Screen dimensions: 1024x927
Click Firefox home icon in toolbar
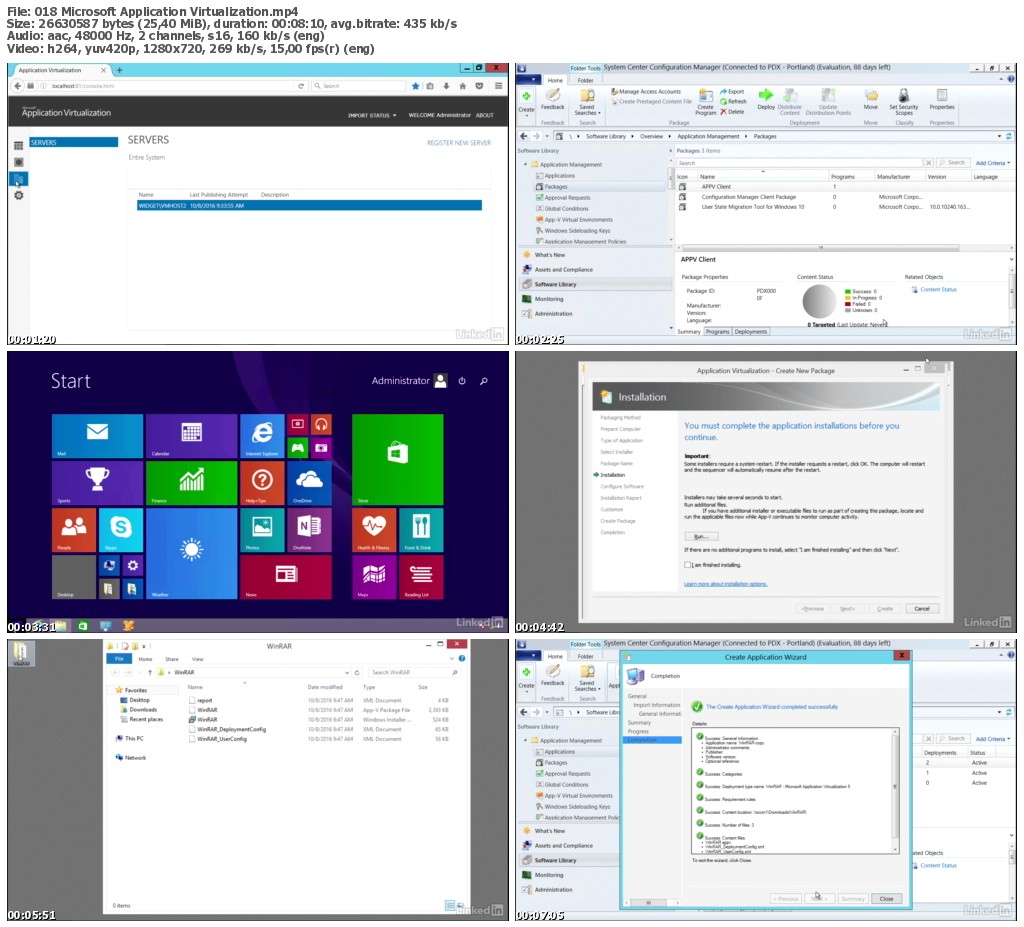462,86
